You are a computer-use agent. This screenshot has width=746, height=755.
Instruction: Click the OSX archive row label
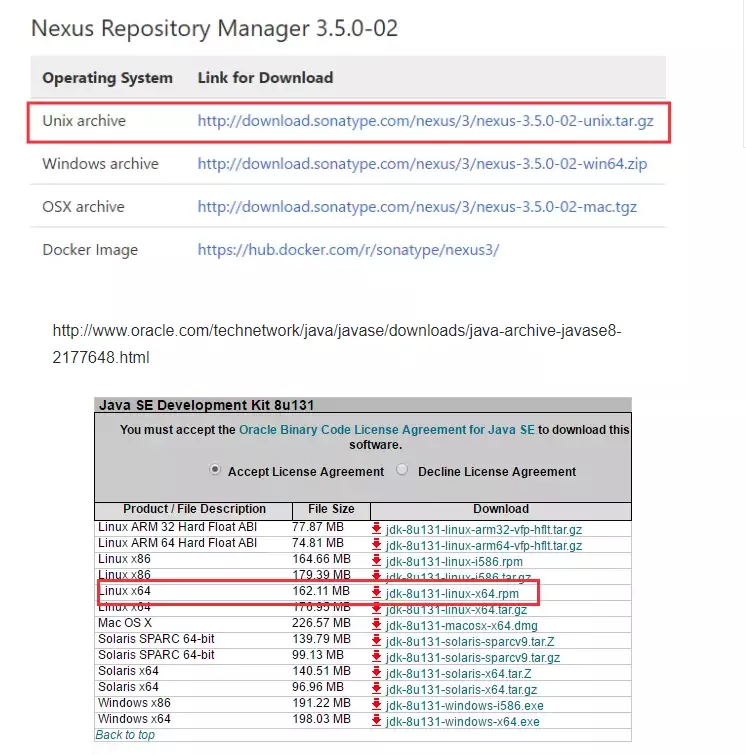(x=83, y=207)
